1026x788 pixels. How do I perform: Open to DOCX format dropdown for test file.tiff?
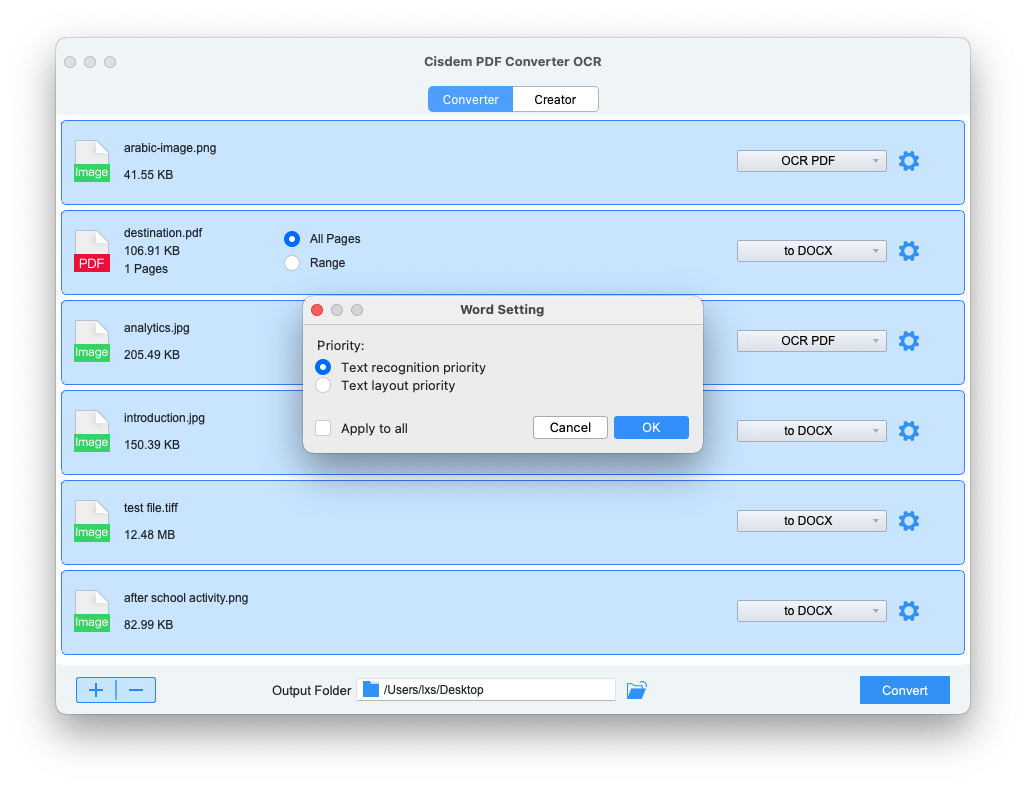coord(811,521)
